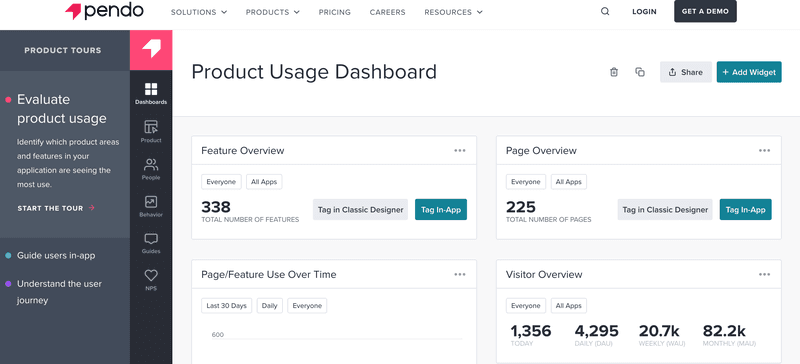
Task: Select Evaluate product usage tour
Action: tap(61, 109)
